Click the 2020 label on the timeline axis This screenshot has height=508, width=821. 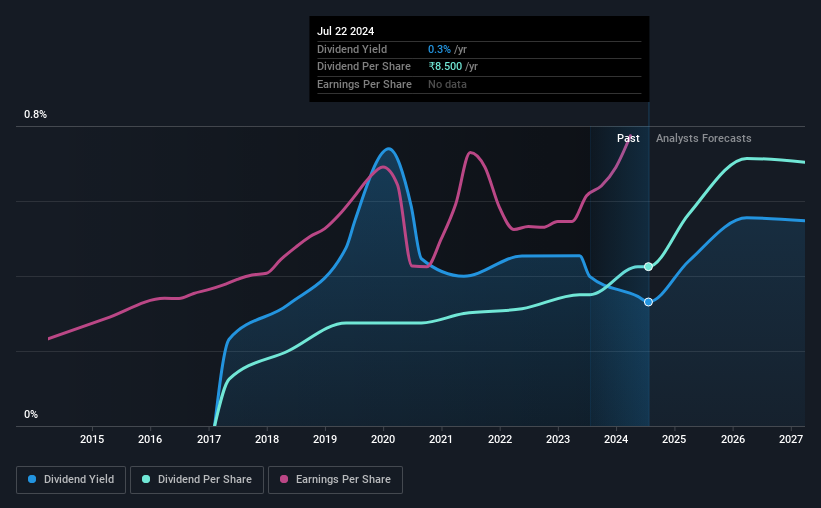(x=383, y=439)
